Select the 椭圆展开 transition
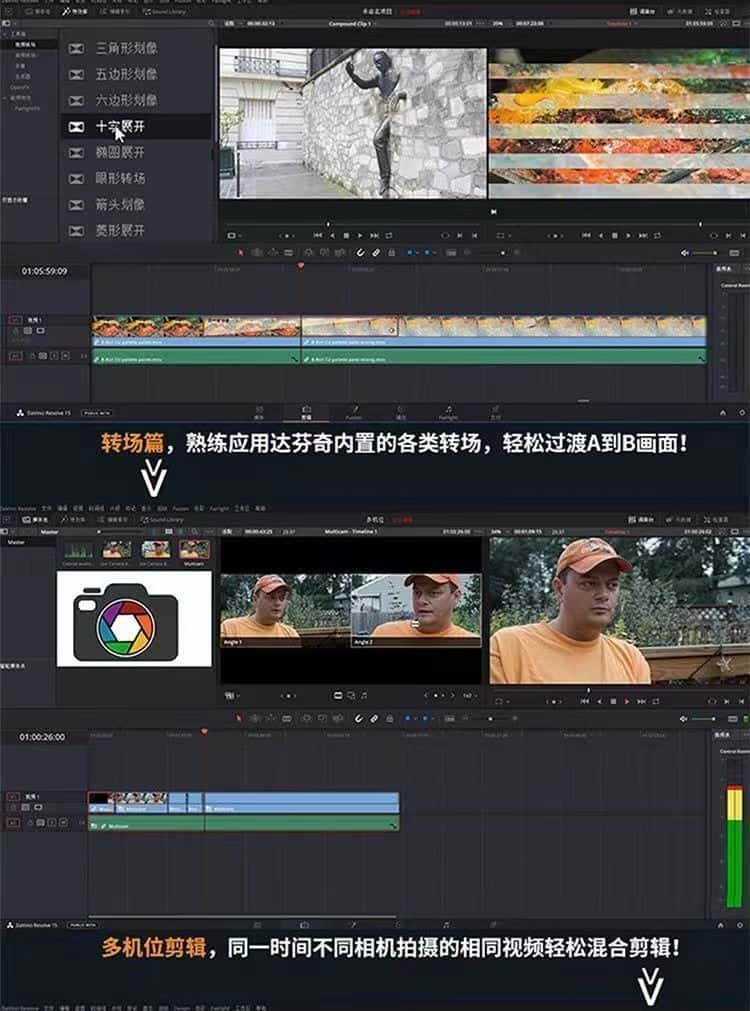Screen dimensions: 750x1011 pyautogui.click(x=120, y=152)
